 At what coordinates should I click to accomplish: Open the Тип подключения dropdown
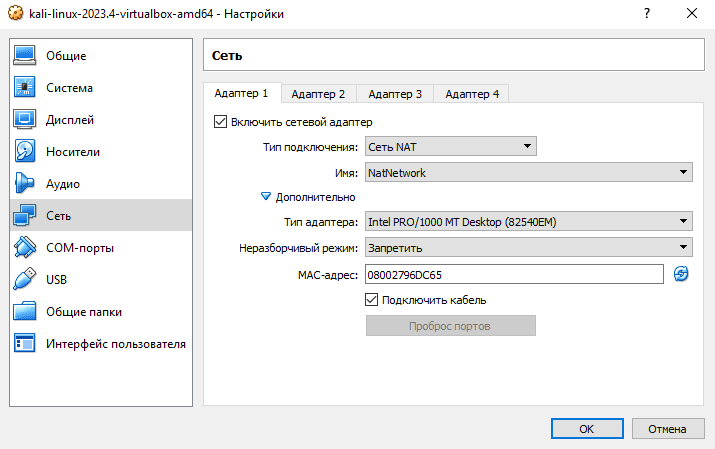(450, 147)
